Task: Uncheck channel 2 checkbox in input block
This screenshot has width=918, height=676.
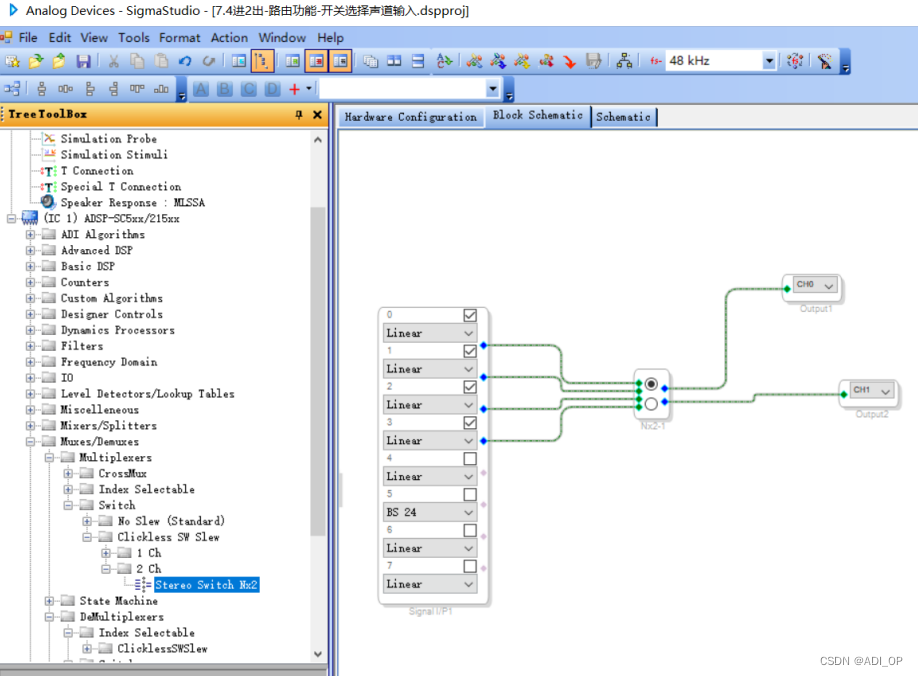Action: point(470,387)
